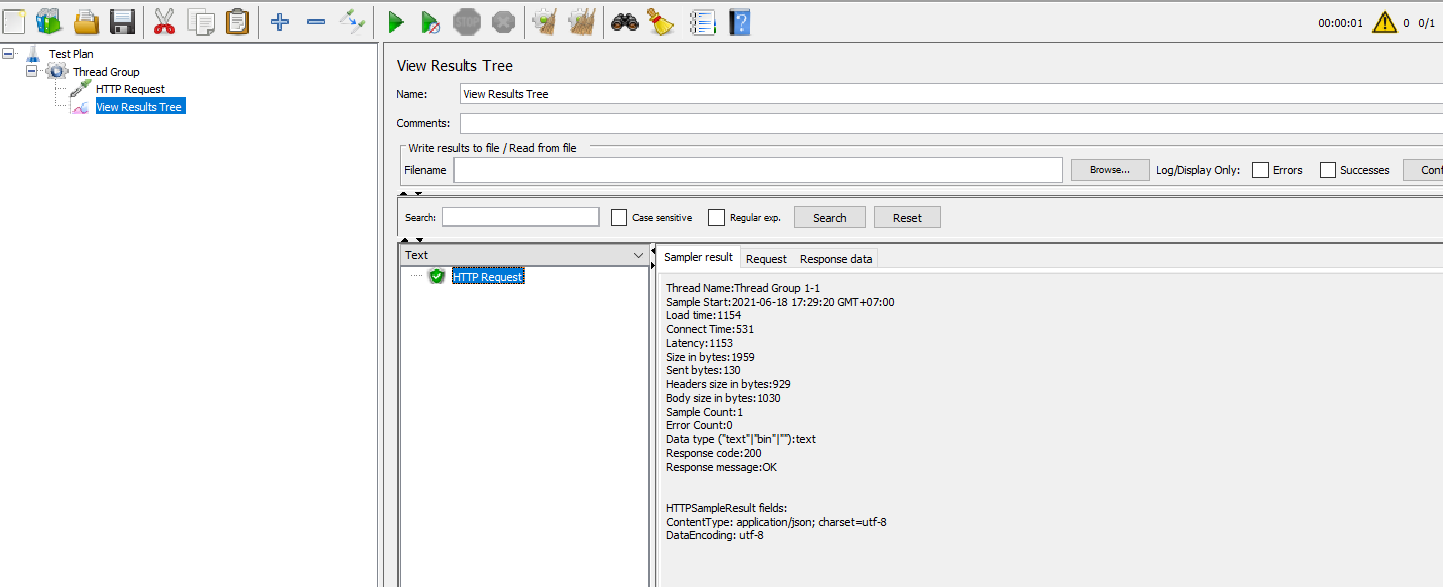Focus the Filename input field
Viewport: 1443px width, 587px height.
[758, 170]
